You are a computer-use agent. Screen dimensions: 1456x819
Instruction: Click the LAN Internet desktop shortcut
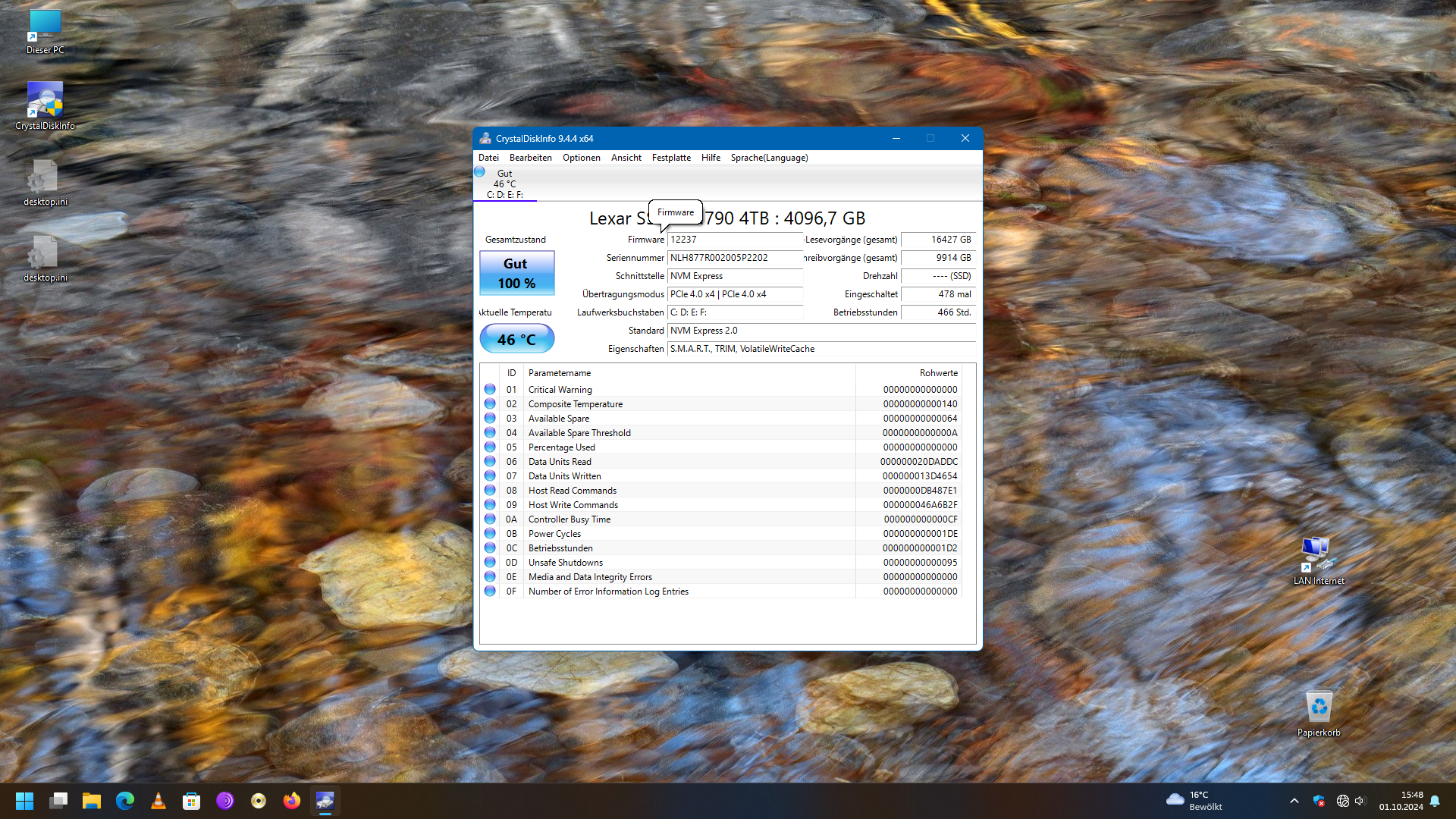click(x=1318, y=554)
